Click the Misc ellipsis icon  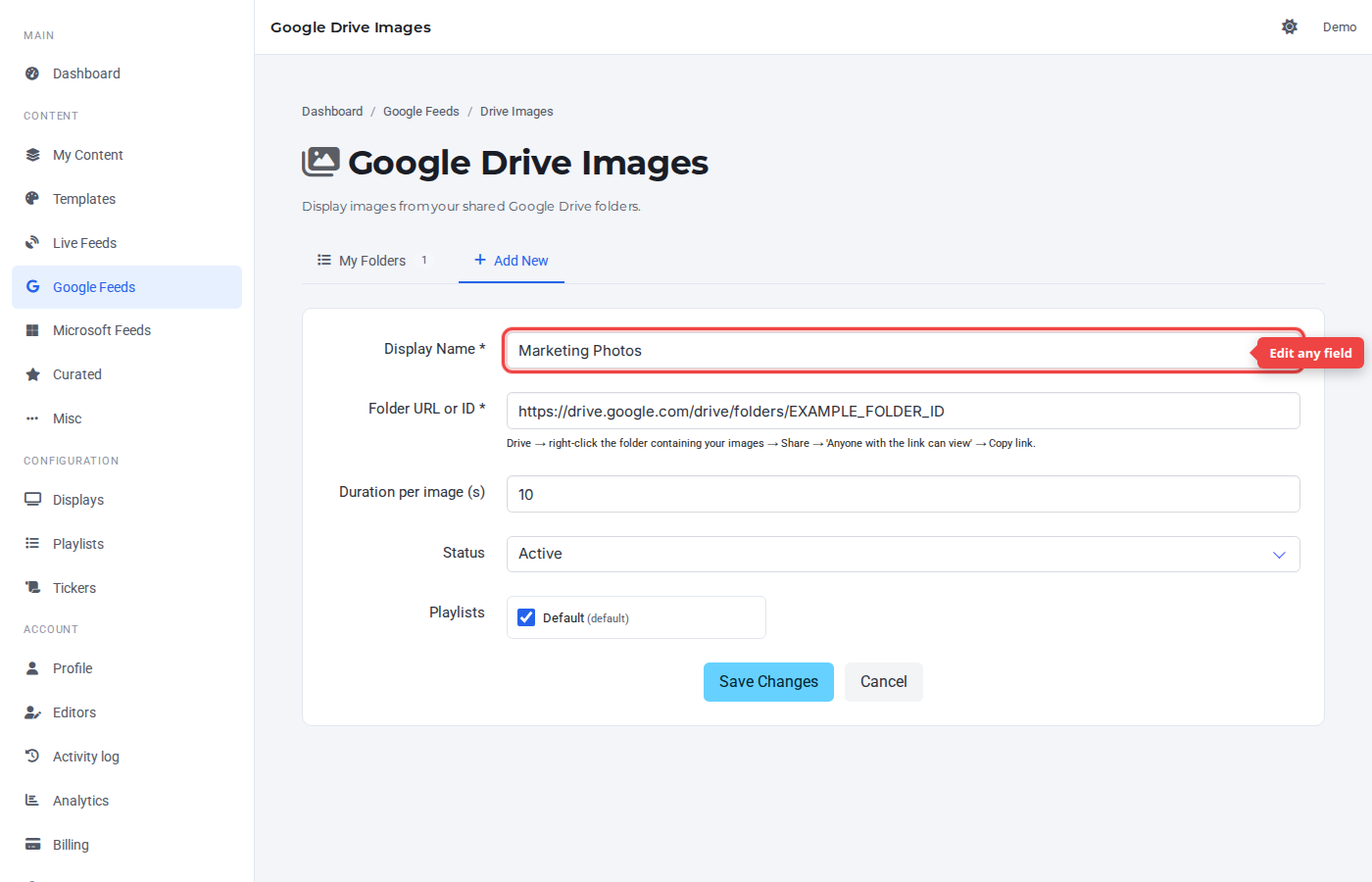click(32, 418)
